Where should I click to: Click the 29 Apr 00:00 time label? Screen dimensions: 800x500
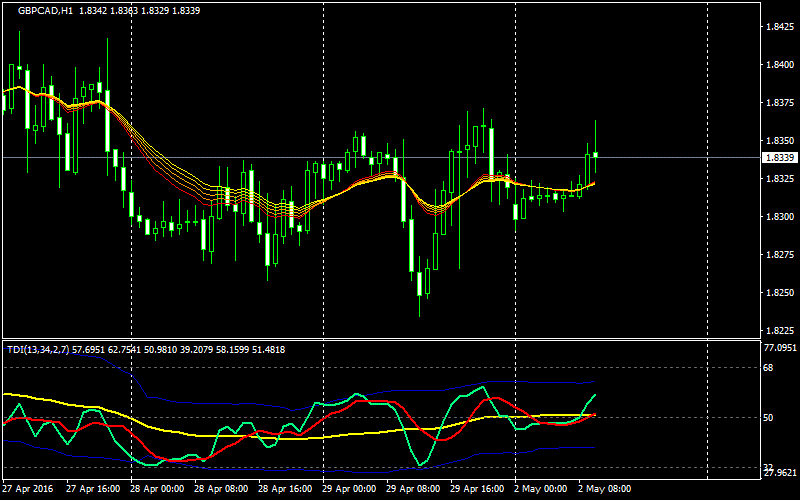(349, 489)
